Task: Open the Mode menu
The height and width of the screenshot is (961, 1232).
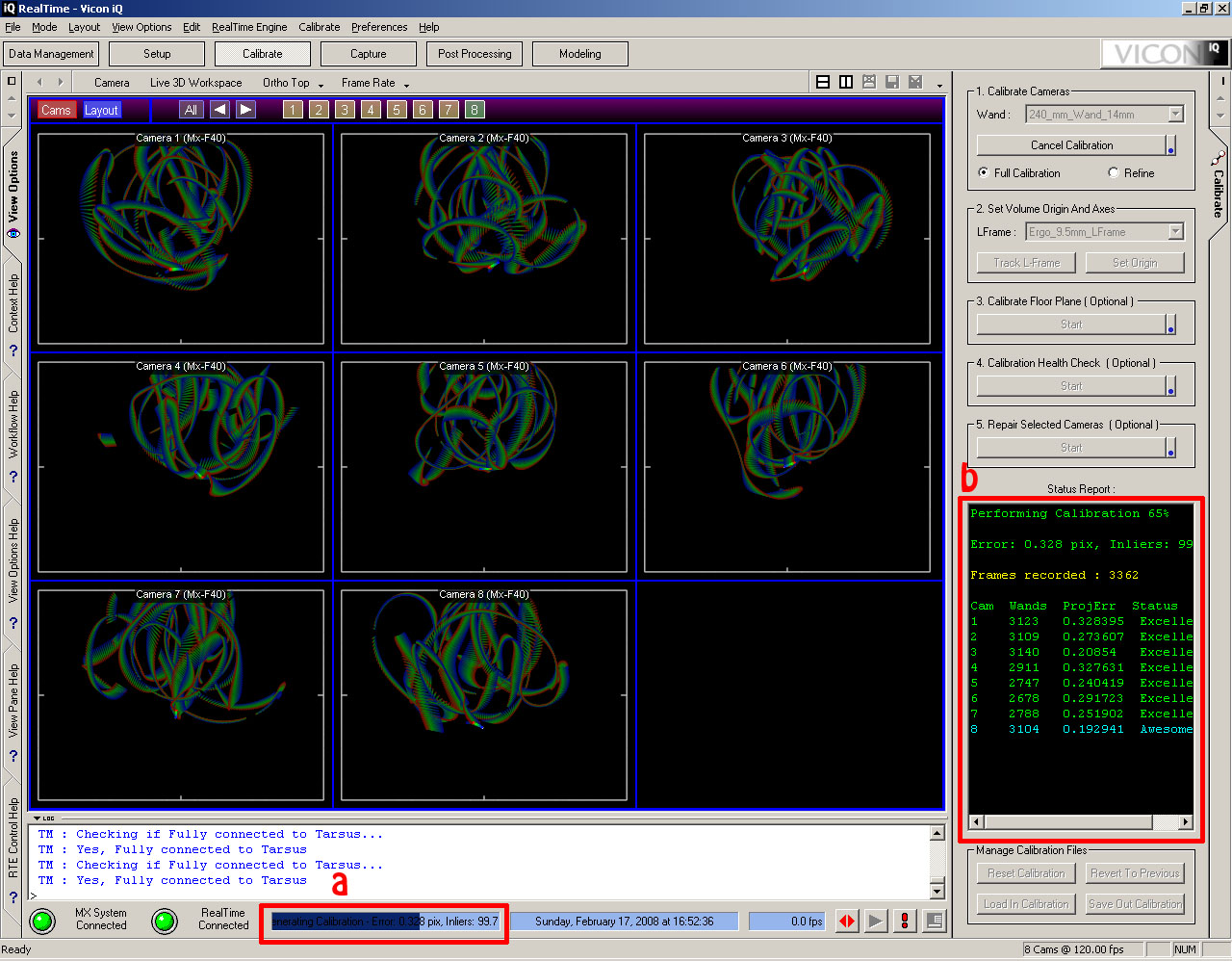Action: (x=44, y=27)
